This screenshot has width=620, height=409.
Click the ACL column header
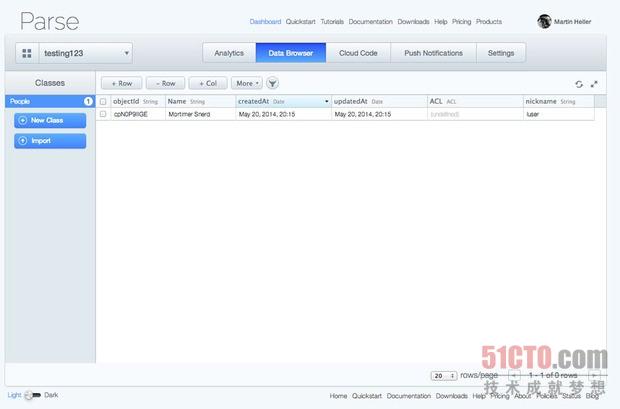click(x=475, y=102)
